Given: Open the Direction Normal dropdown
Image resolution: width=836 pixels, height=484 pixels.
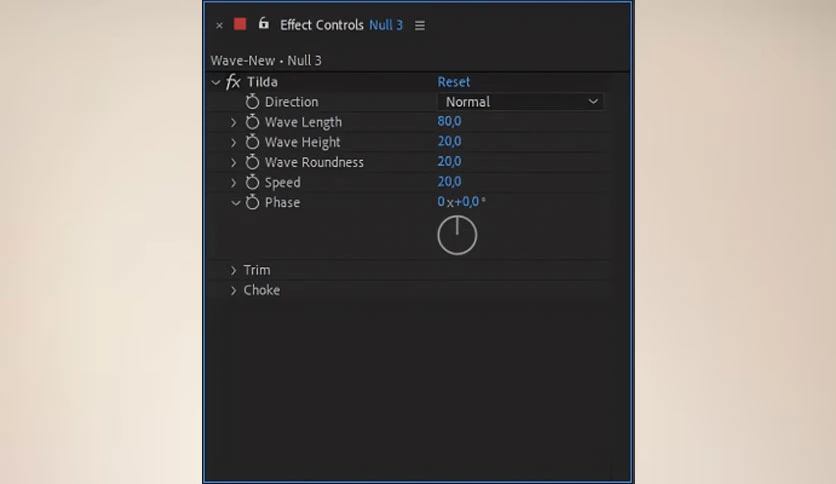Looking at the screenshot, I should coord(520,102).
